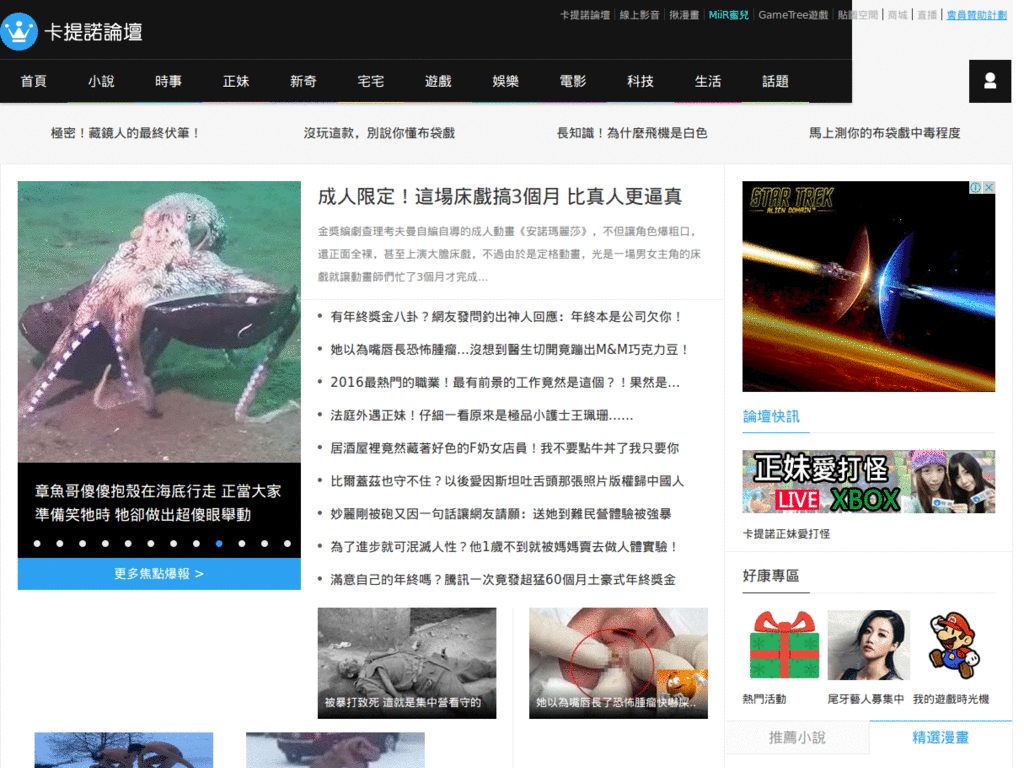
Task: Open the 沒玩這款，別說你懂布袋戲 link
Action: tap(379, 133)
